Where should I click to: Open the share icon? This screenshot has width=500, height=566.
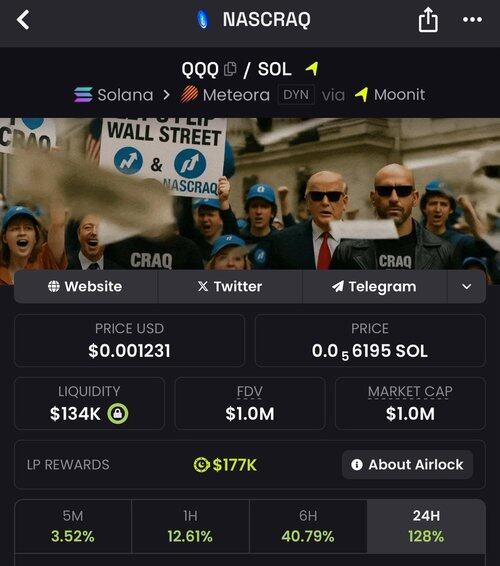pos(428,20)
